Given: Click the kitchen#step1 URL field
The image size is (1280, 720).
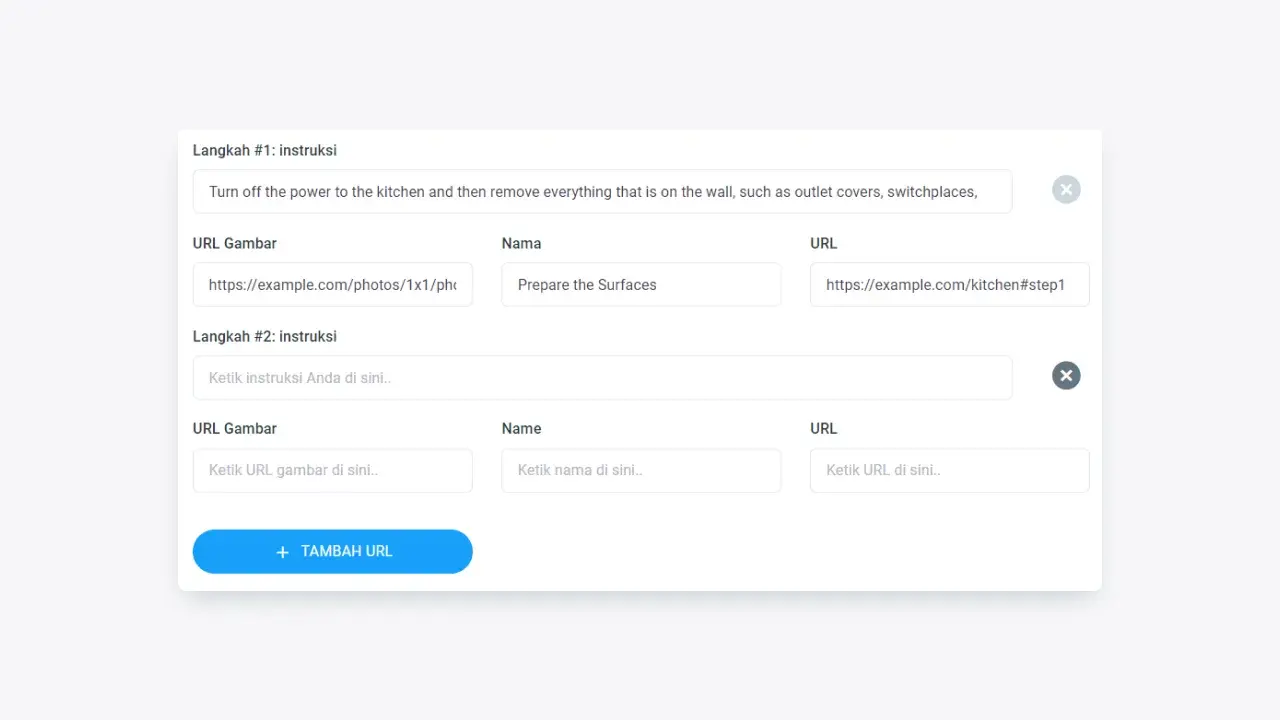Looking at the screenshot, I should pos(949,285).
